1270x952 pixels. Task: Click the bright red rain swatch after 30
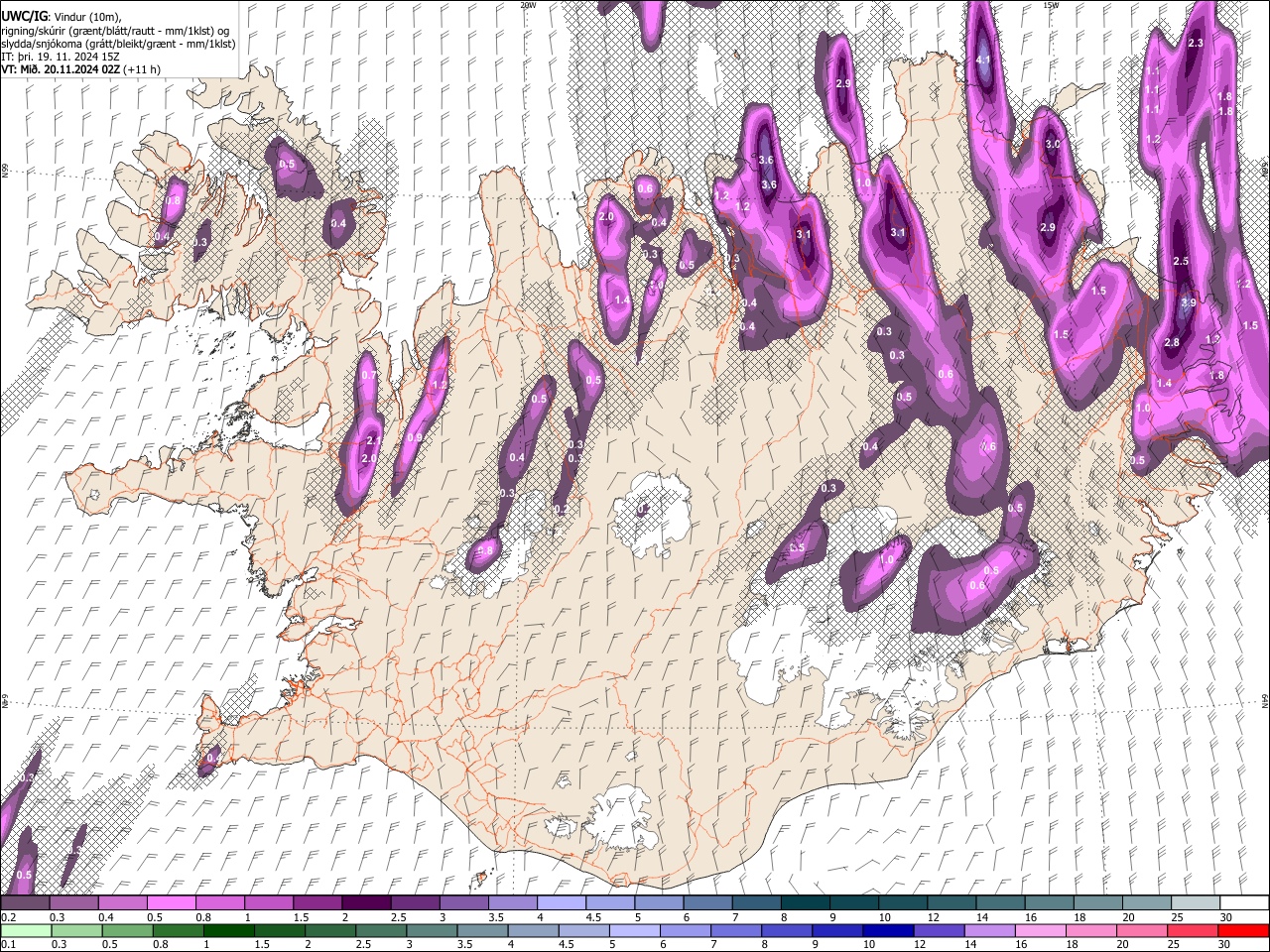click(1242, 930)
